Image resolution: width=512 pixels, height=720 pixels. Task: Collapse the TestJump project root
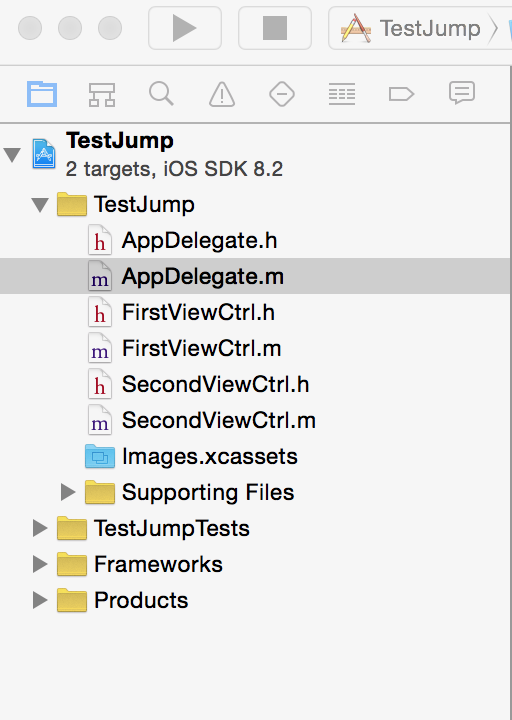[12, 155]
